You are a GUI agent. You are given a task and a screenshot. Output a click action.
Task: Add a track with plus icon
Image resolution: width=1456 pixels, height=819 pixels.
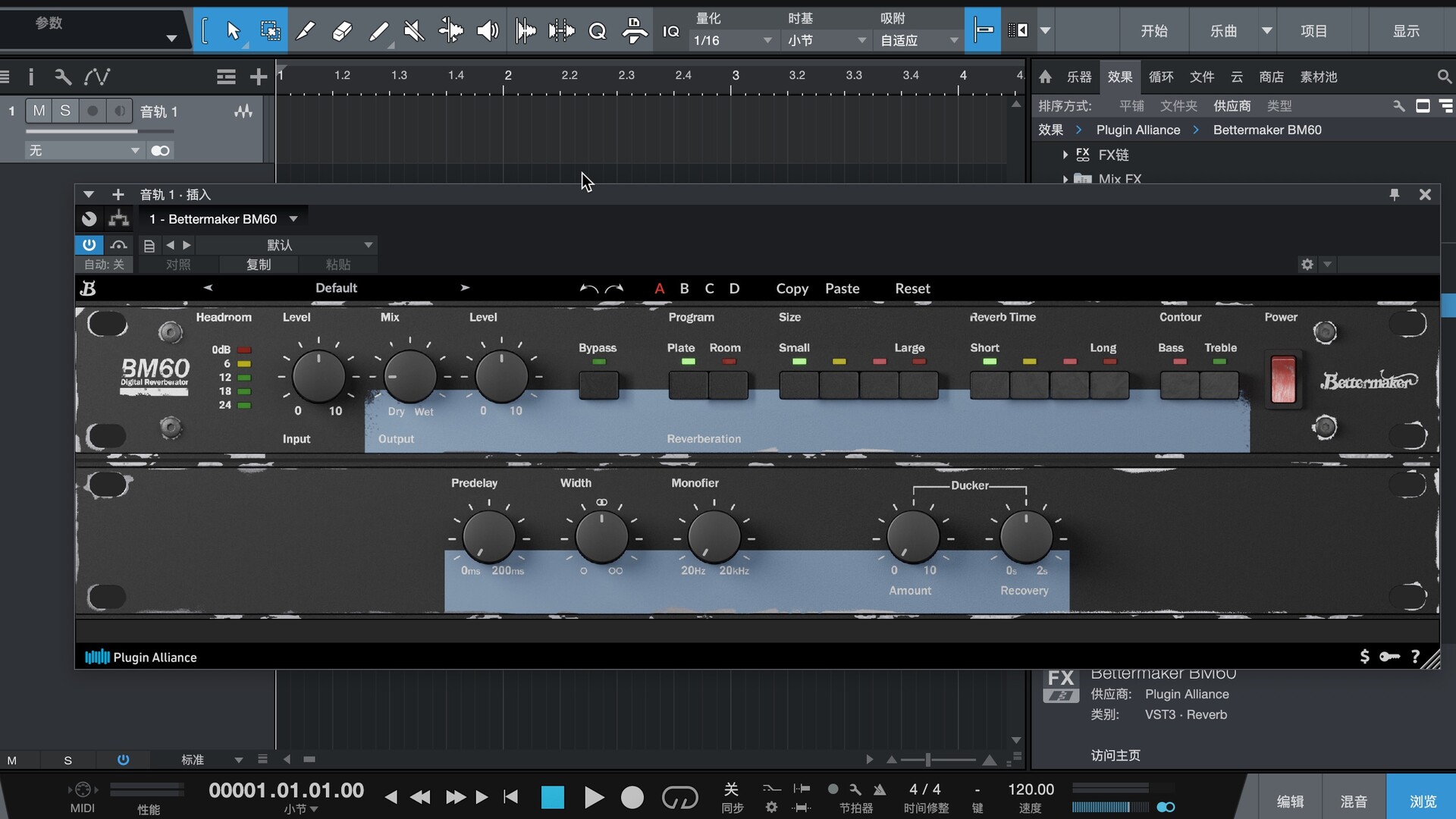pyautogui.click(x=259, y=77)
